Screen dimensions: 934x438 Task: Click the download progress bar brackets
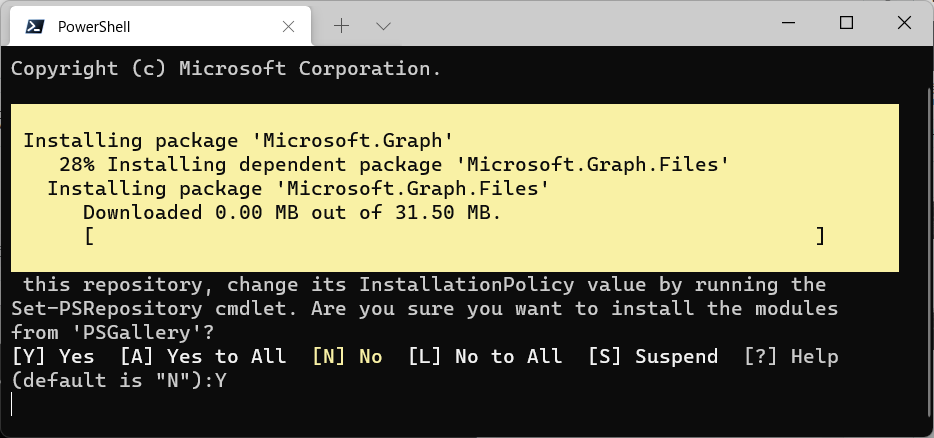(x=454, y=237)
